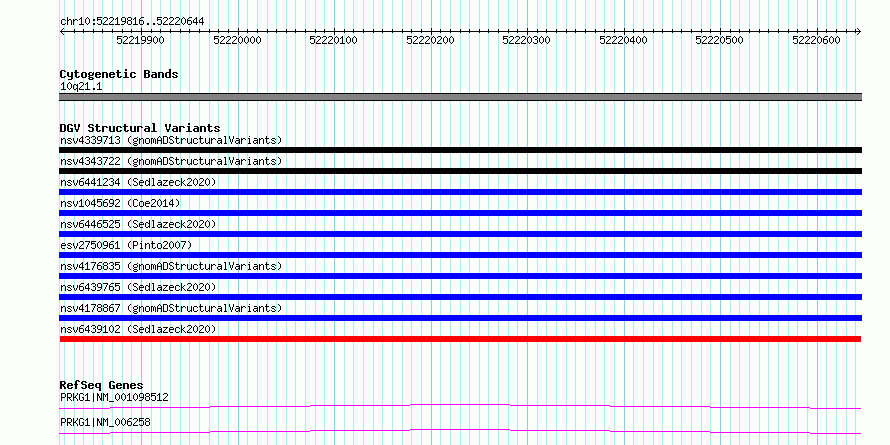Open the PRKG1|NM_006258 transcript label
This screenshot has height=445, width=890.
click(x=106, y=422)
